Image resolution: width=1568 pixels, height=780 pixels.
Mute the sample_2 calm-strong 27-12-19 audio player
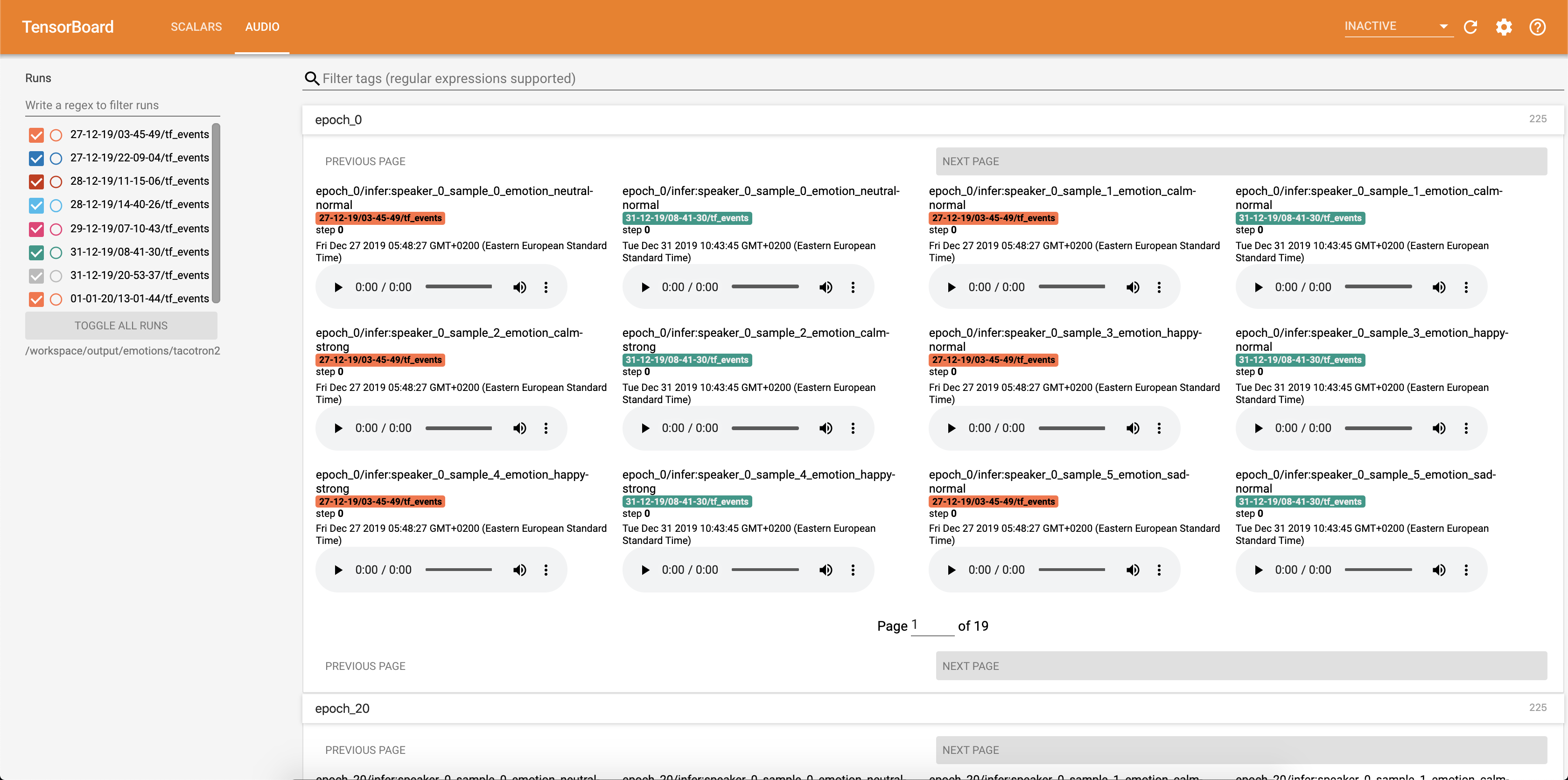[x=519, y=428]
